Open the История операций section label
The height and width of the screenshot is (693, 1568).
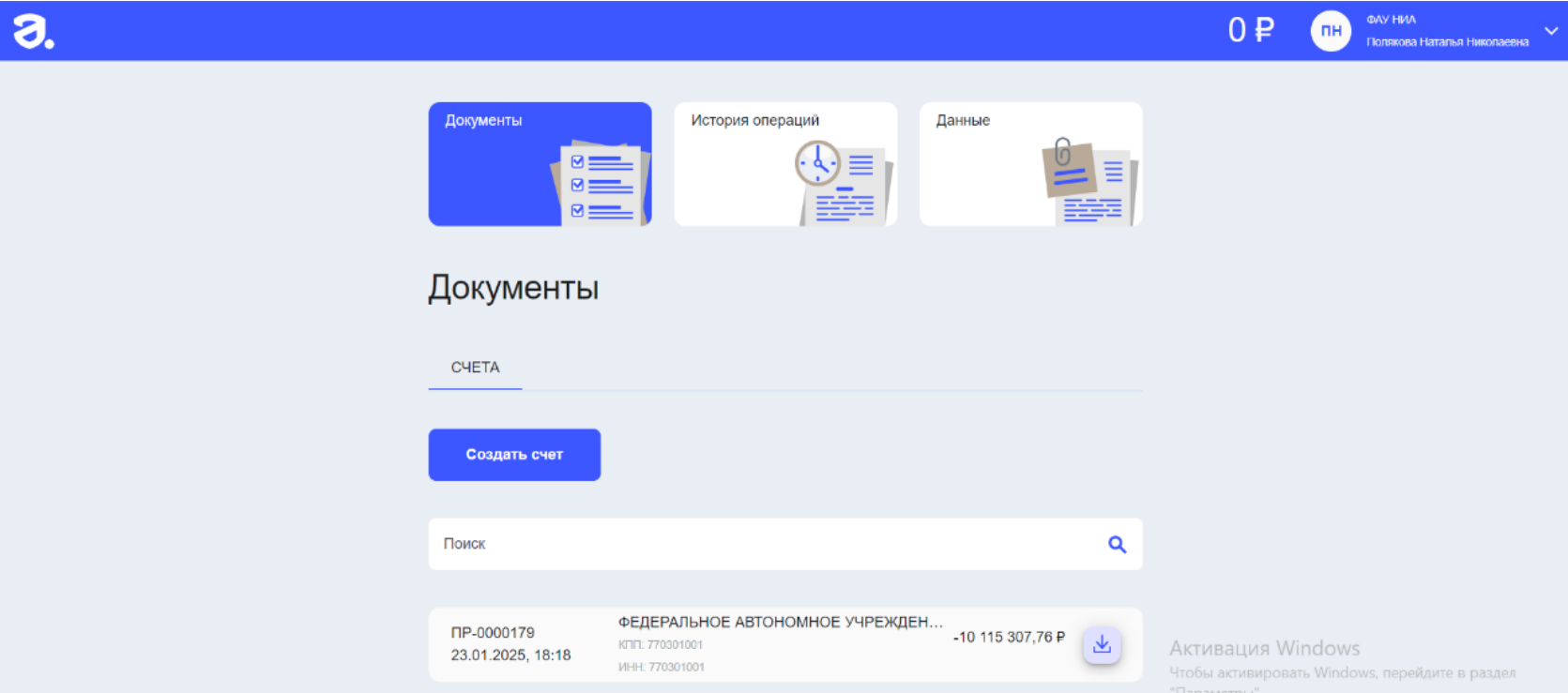754,120
